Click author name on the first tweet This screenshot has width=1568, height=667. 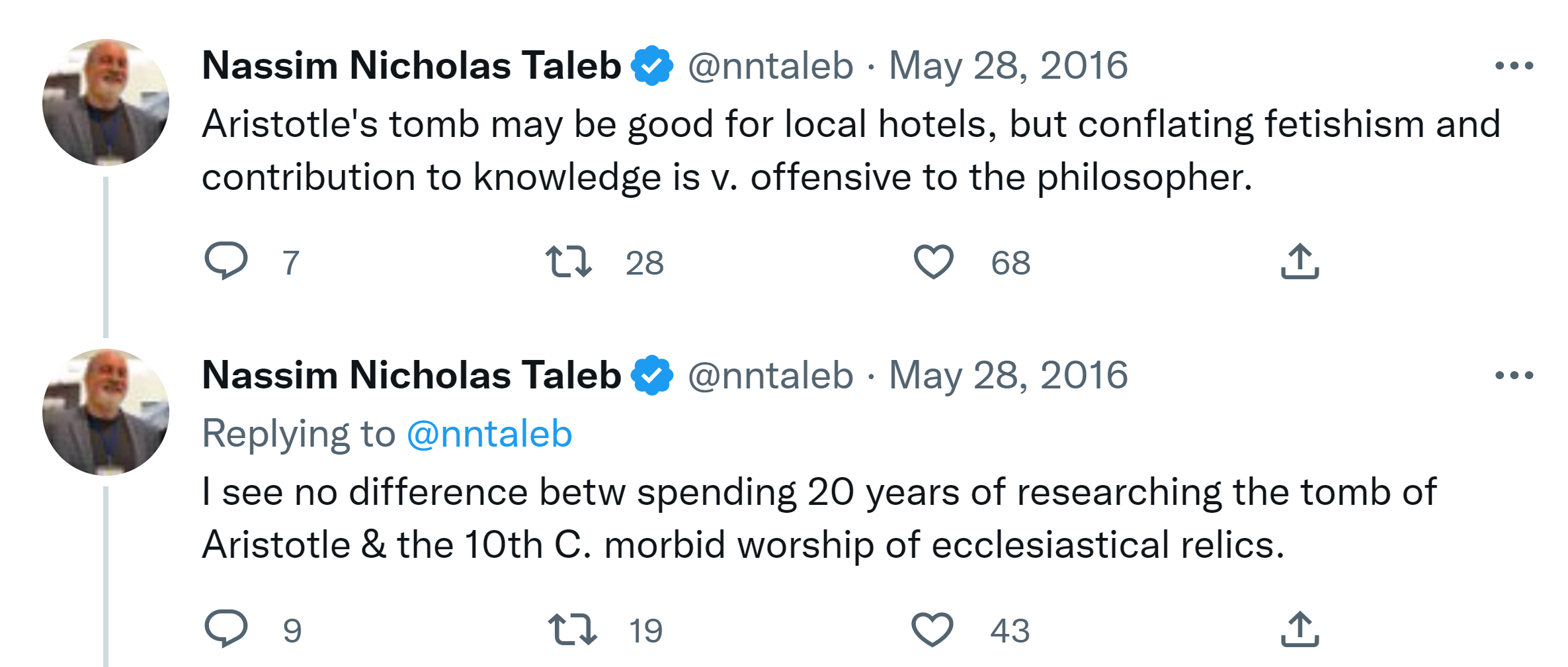(x=411, y=66)
